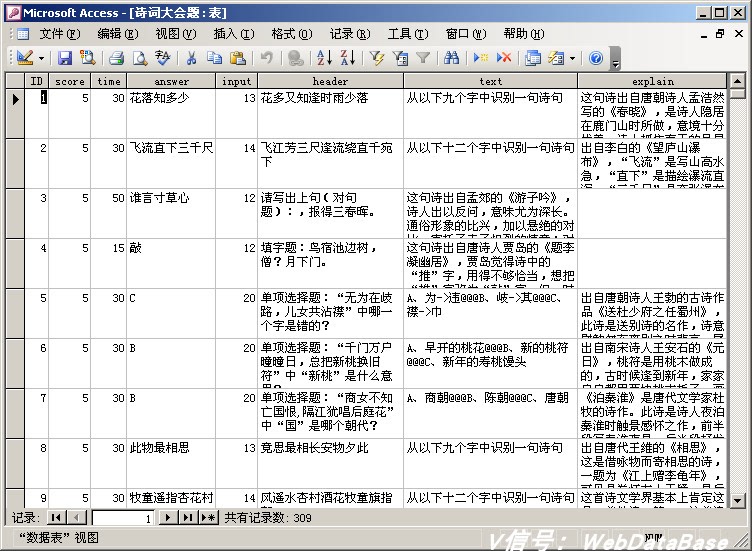Toggle Filter By Selection button
The height and width of the screenshot is (551, 752).
[377, 58]
